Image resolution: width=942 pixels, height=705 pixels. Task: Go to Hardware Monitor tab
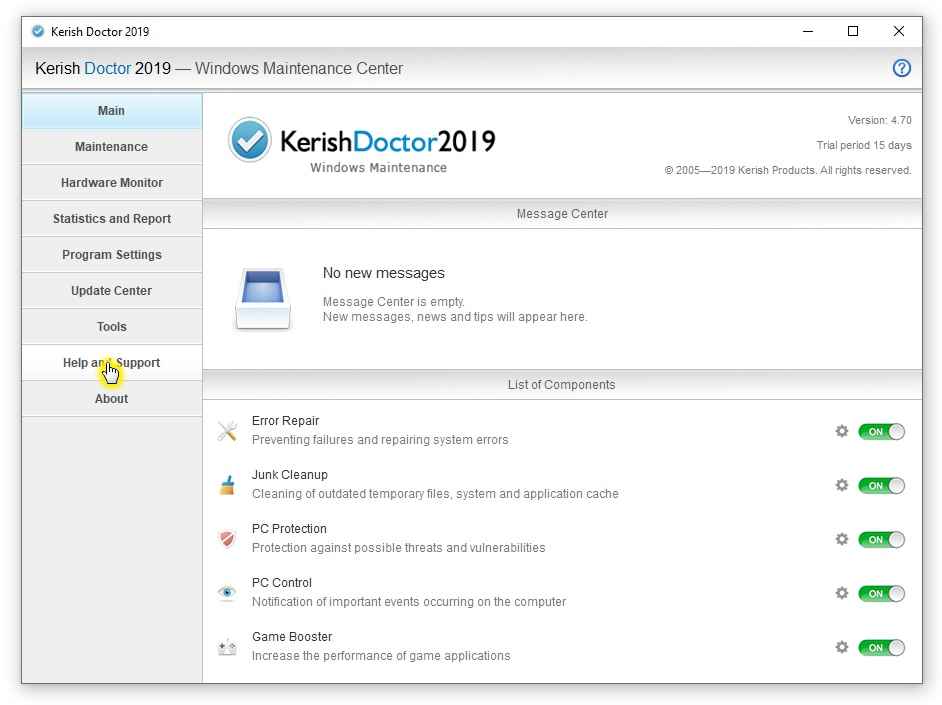[x=111, y=183]
